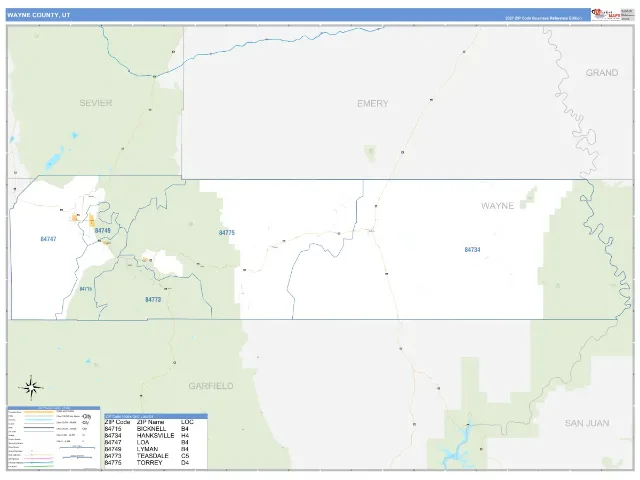640x480 pixels.
Task: Click the ZIP Code Index blue header
Action: 156,416
